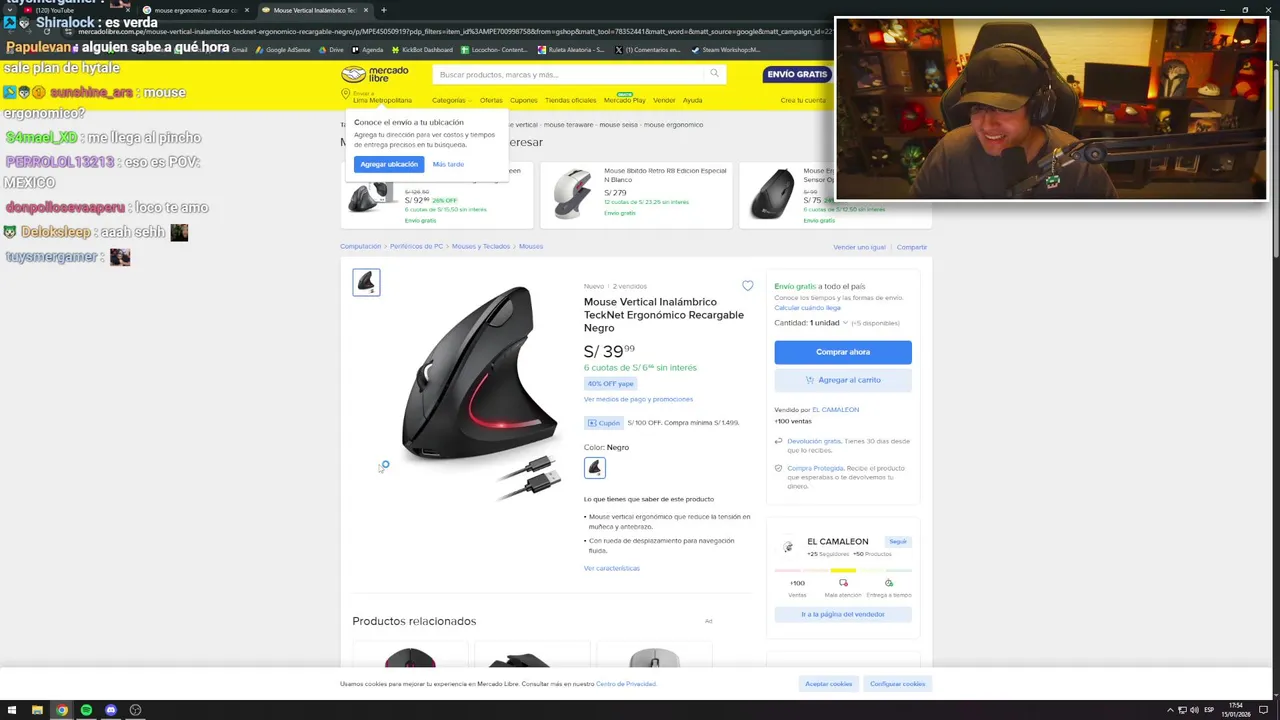The height and width of the screenshot is (720, 1280).
Task: Click the volume icon in system tray
Action: pyautogui.click(x=1195, y=710)
